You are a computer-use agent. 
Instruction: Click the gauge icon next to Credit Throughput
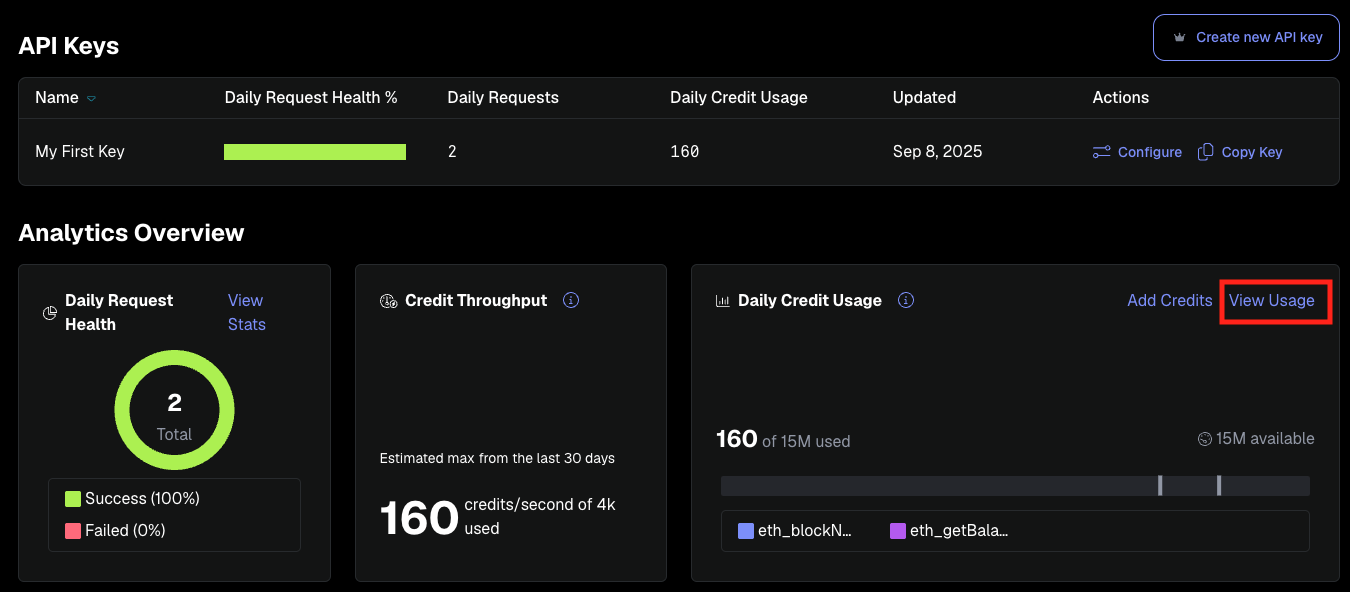tap(389, 301)
